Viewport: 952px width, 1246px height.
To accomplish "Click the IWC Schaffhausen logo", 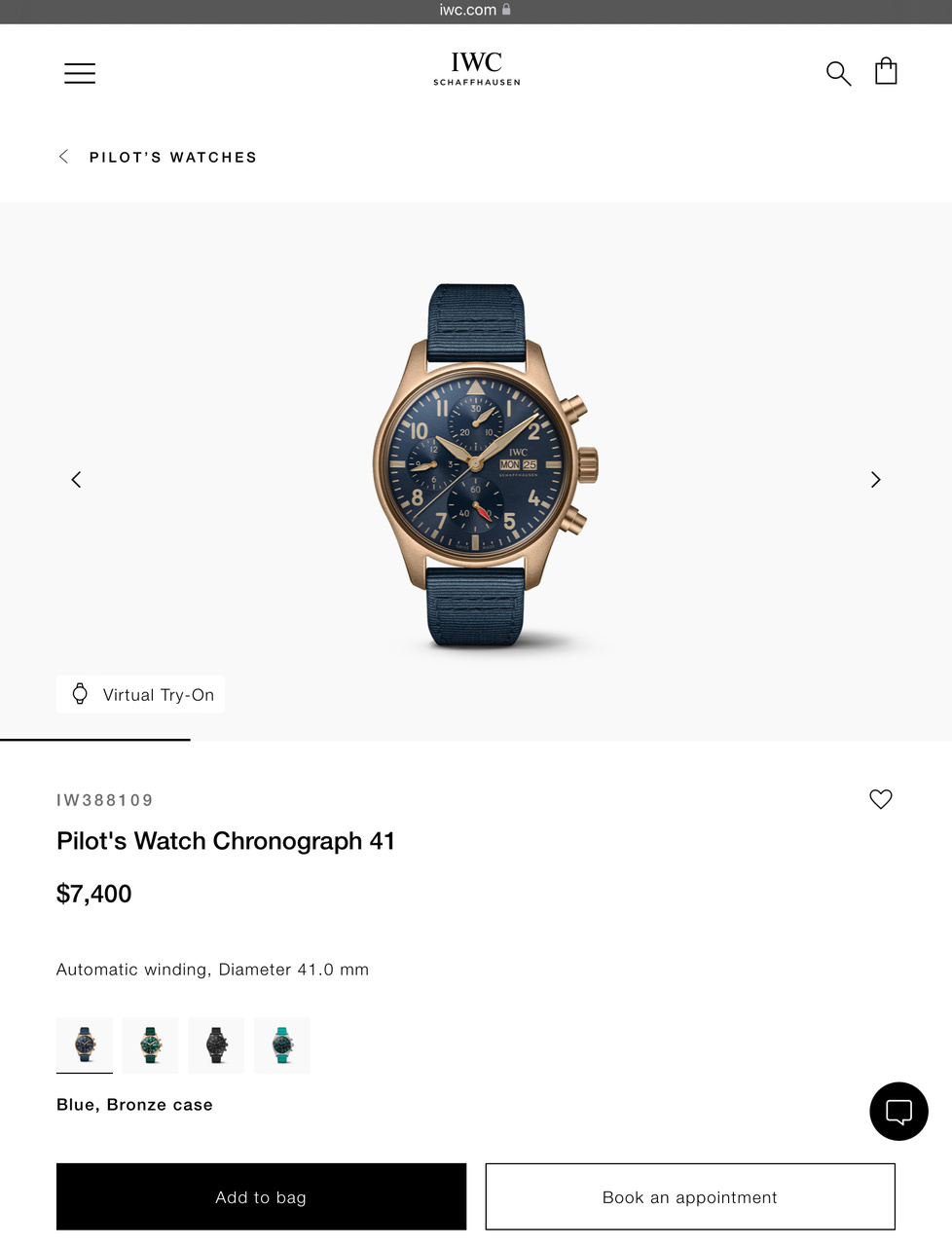I will 476,69.
